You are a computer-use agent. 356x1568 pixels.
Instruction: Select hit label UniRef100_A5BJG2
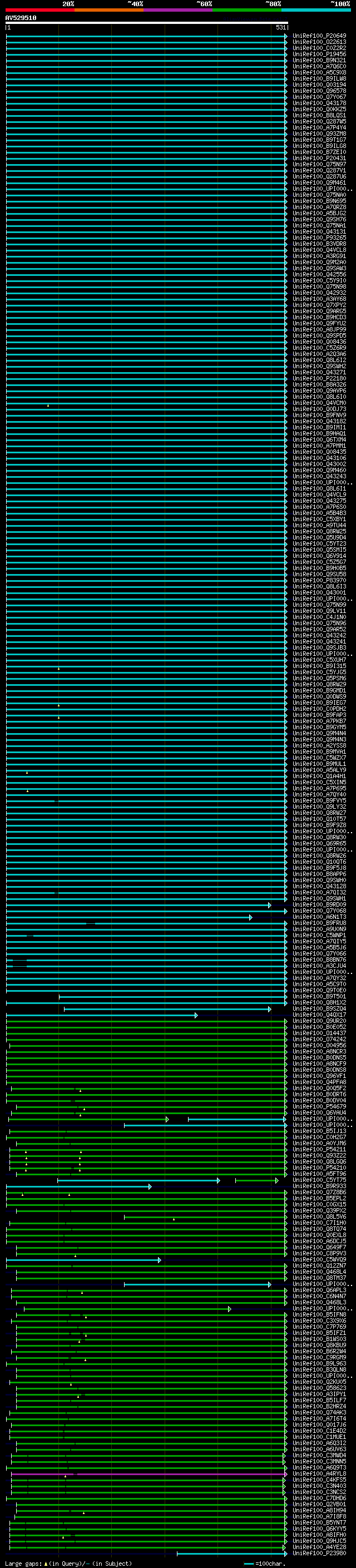click(319, 213)
